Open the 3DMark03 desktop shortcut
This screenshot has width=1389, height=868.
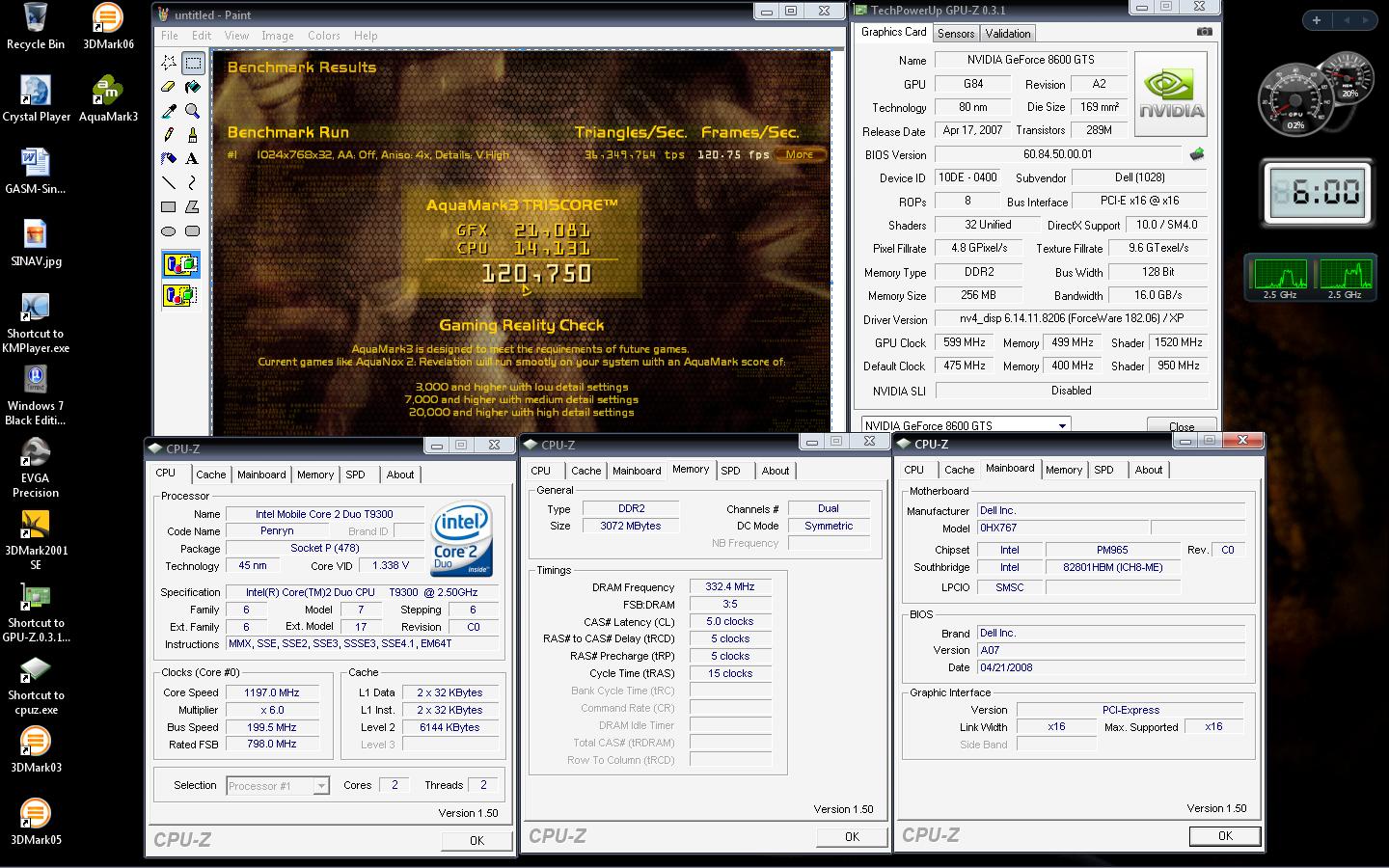pyautogui.click(x=36, y=750)
